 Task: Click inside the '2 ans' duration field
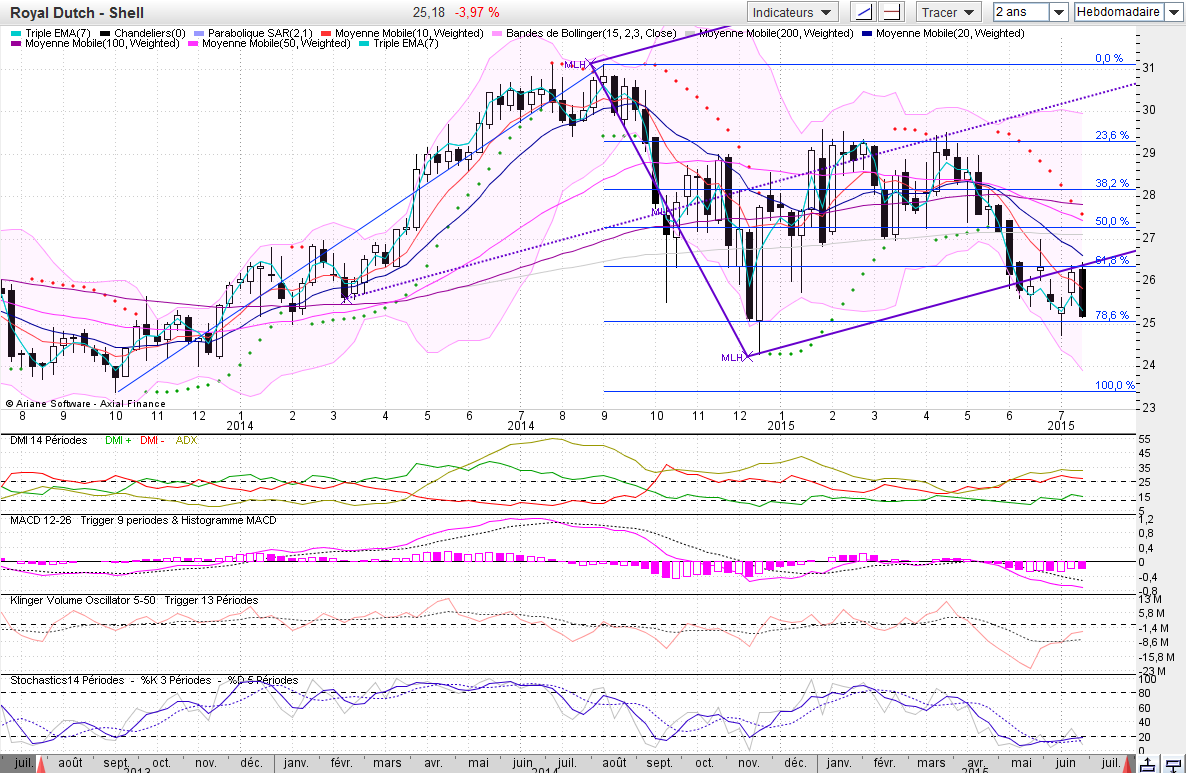click(1022, 12)
